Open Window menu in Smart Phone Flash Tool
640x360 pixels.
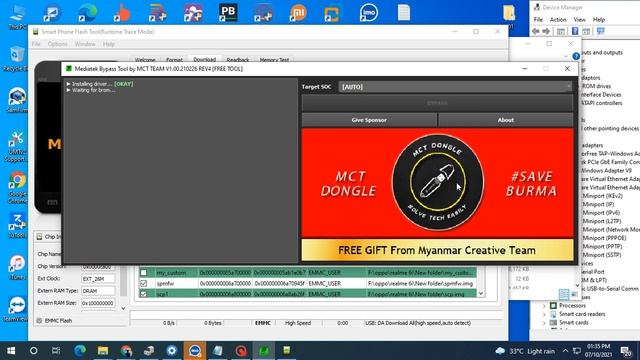click(85, 44)
